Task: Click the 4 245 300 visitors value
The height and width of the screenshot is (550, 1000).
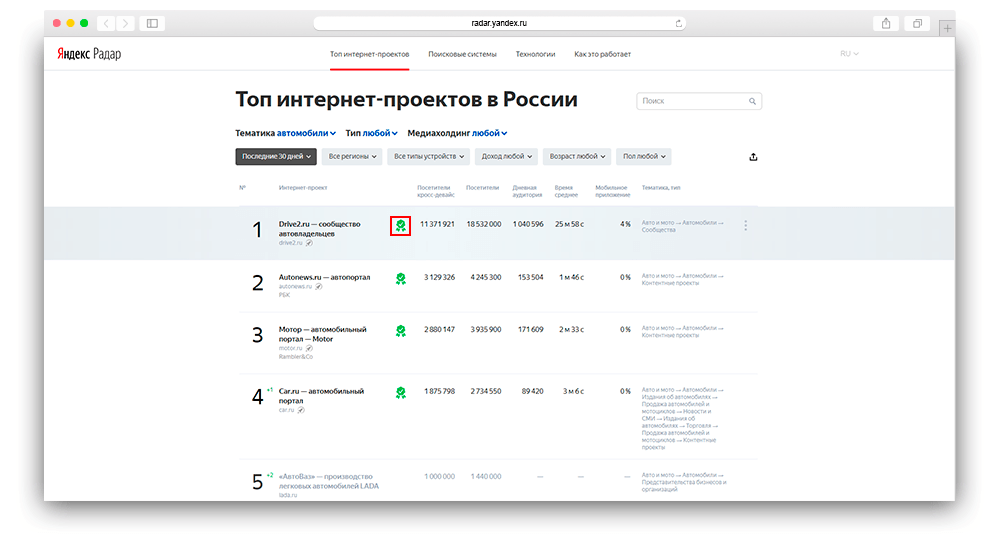Action: [486, 278]
